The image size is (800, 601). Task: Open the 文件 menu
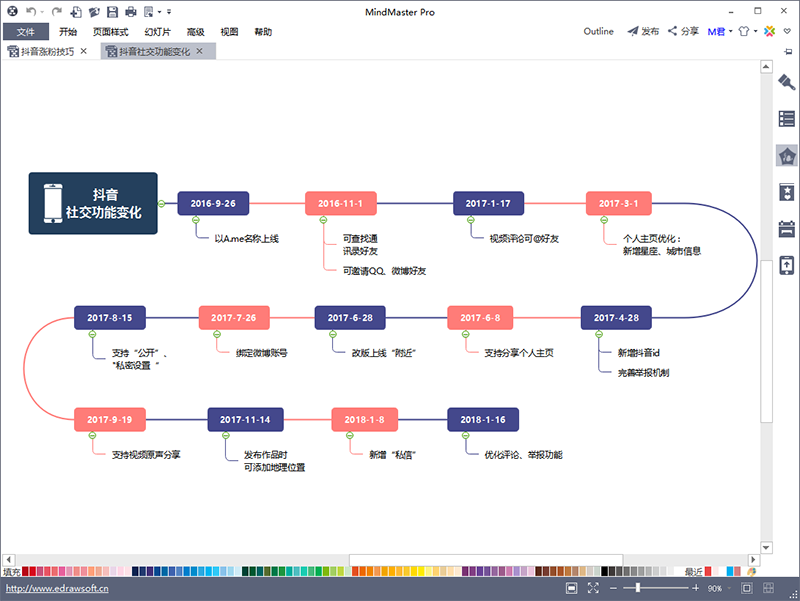pos(26,32)
